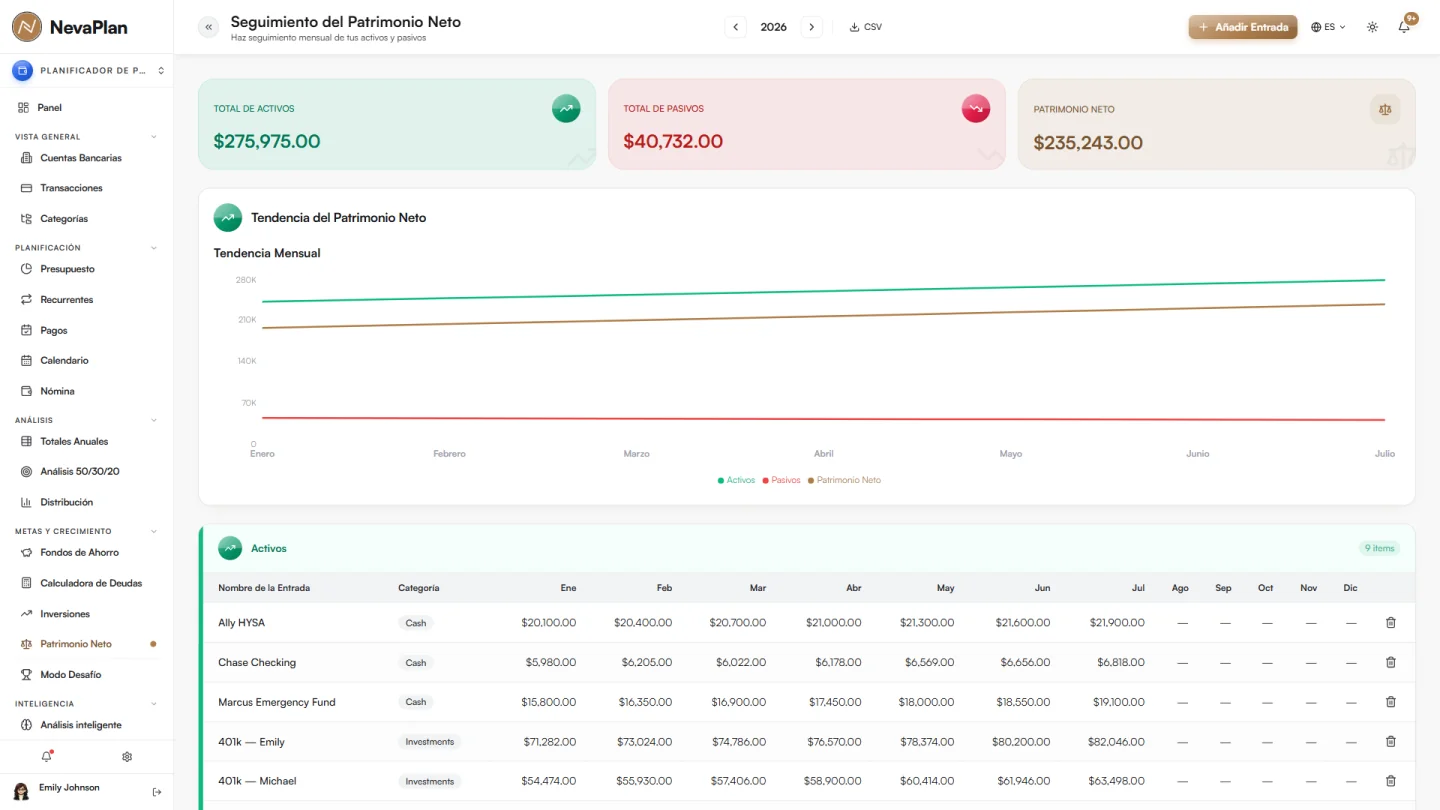Go to previous year arrow
The image size is (1440, 810).
pos(736,27)
